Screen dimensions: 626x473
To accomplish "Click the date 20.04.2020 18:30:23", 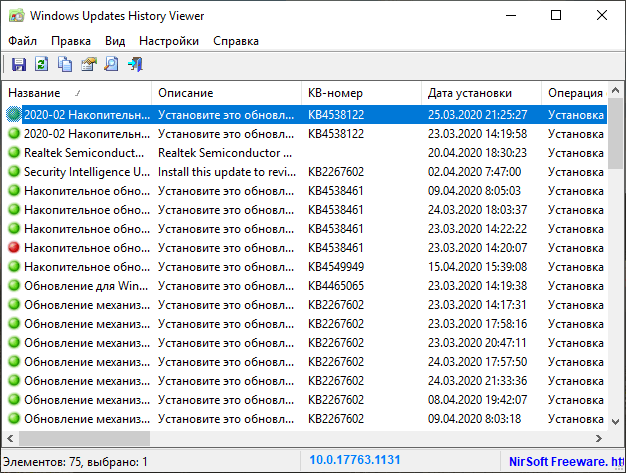I will coord(477,152).
